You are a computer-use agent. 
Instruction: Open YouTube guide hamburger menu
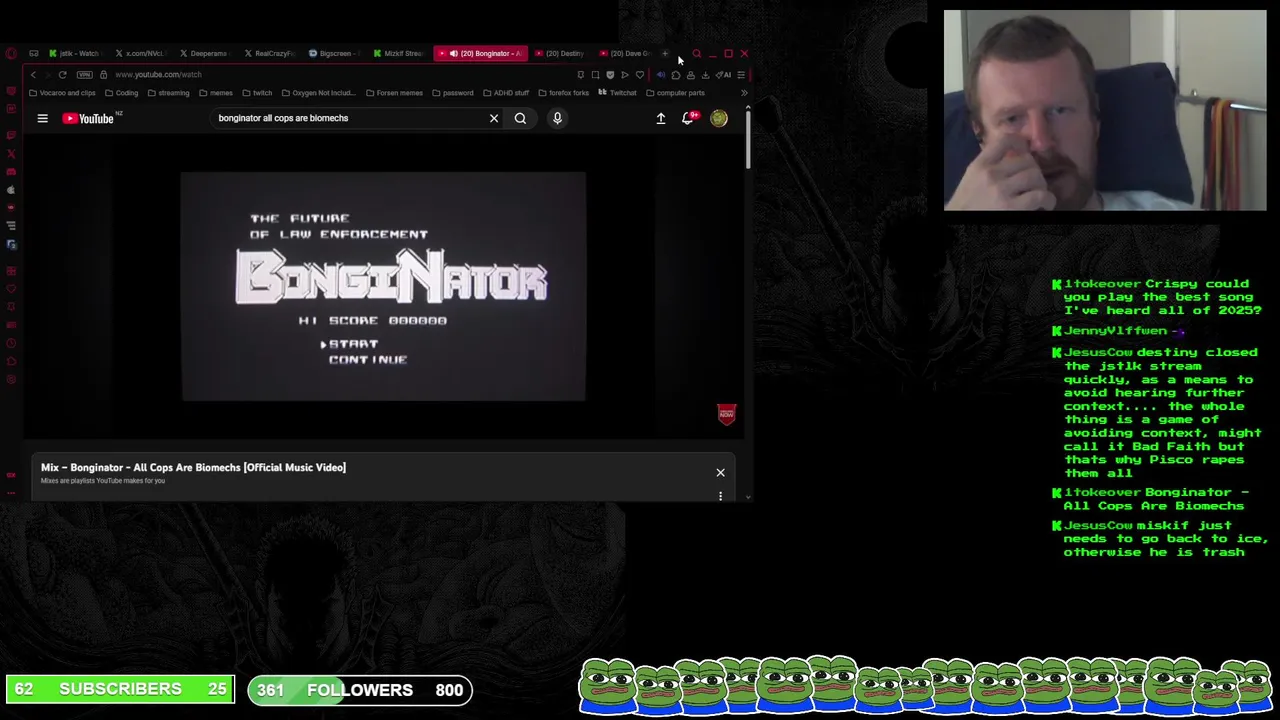click(42, 118)
